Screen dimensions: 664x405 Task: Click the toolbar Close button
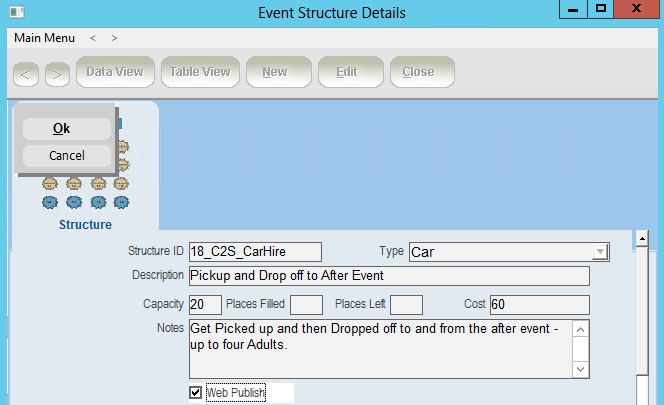[422, 72]
